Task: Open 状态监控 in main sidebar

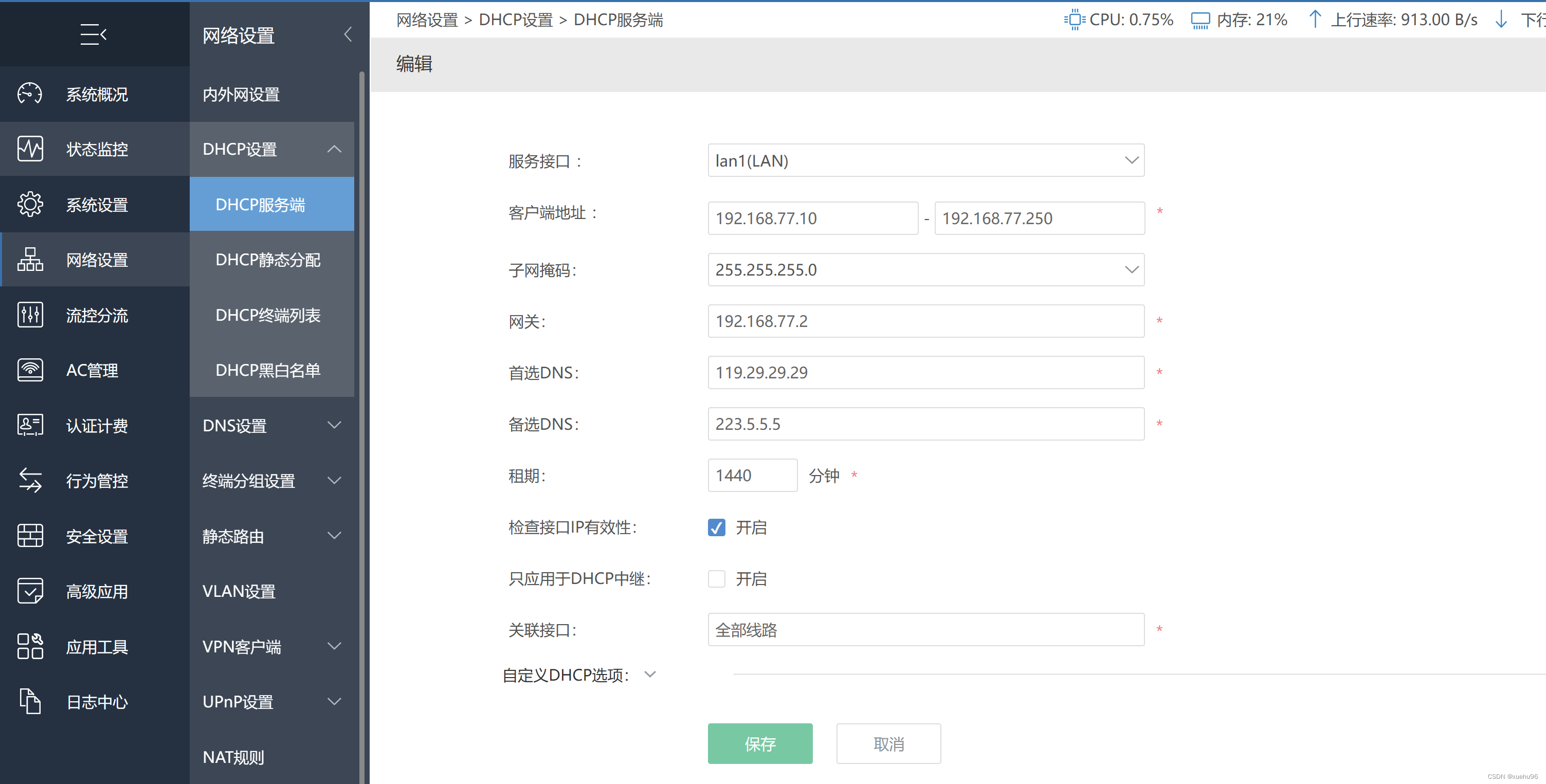Action: click(x=95, y=149)
